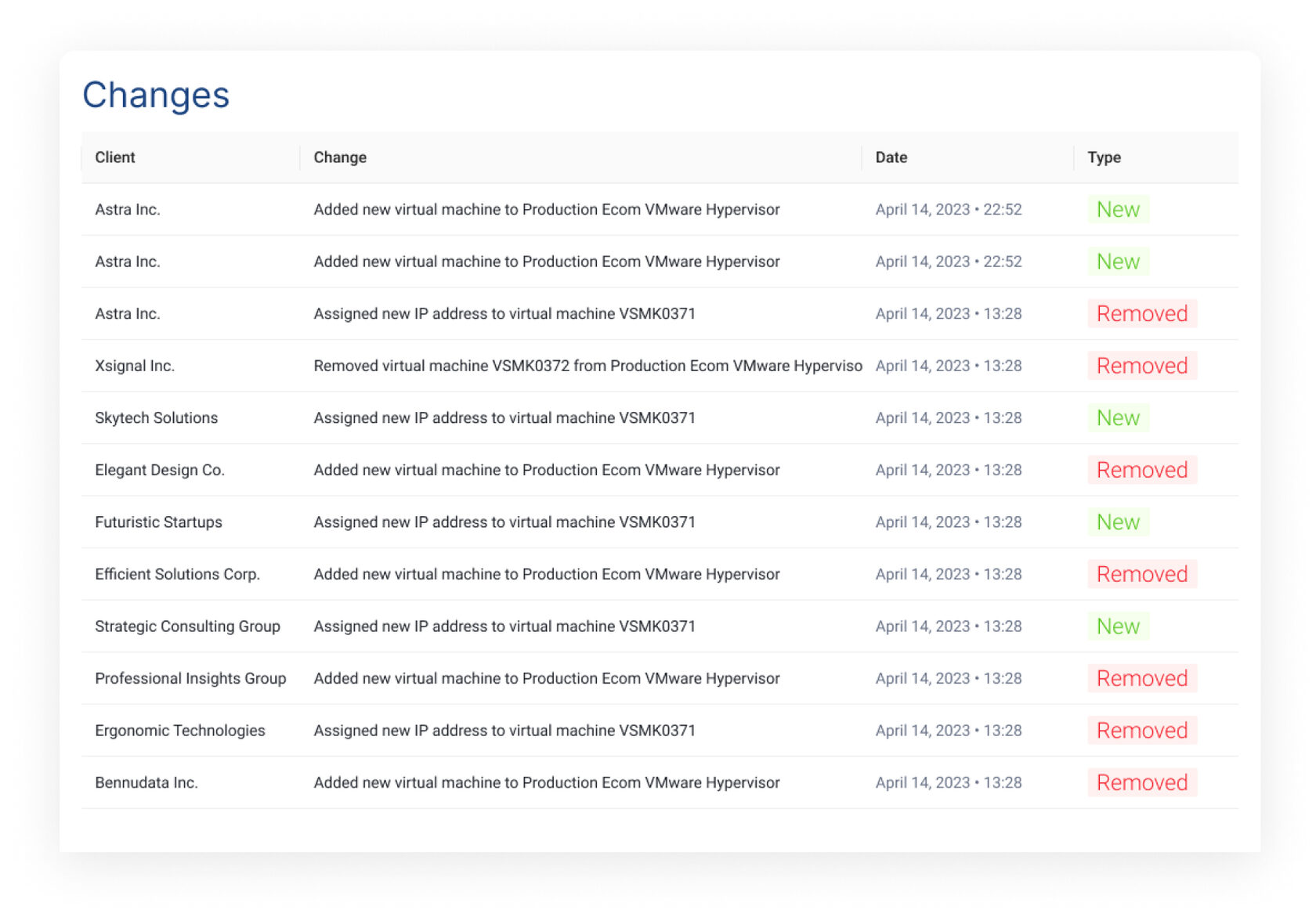
Task: Click the Changes page title
Action: pyautogui.click(x=156, y=96)
